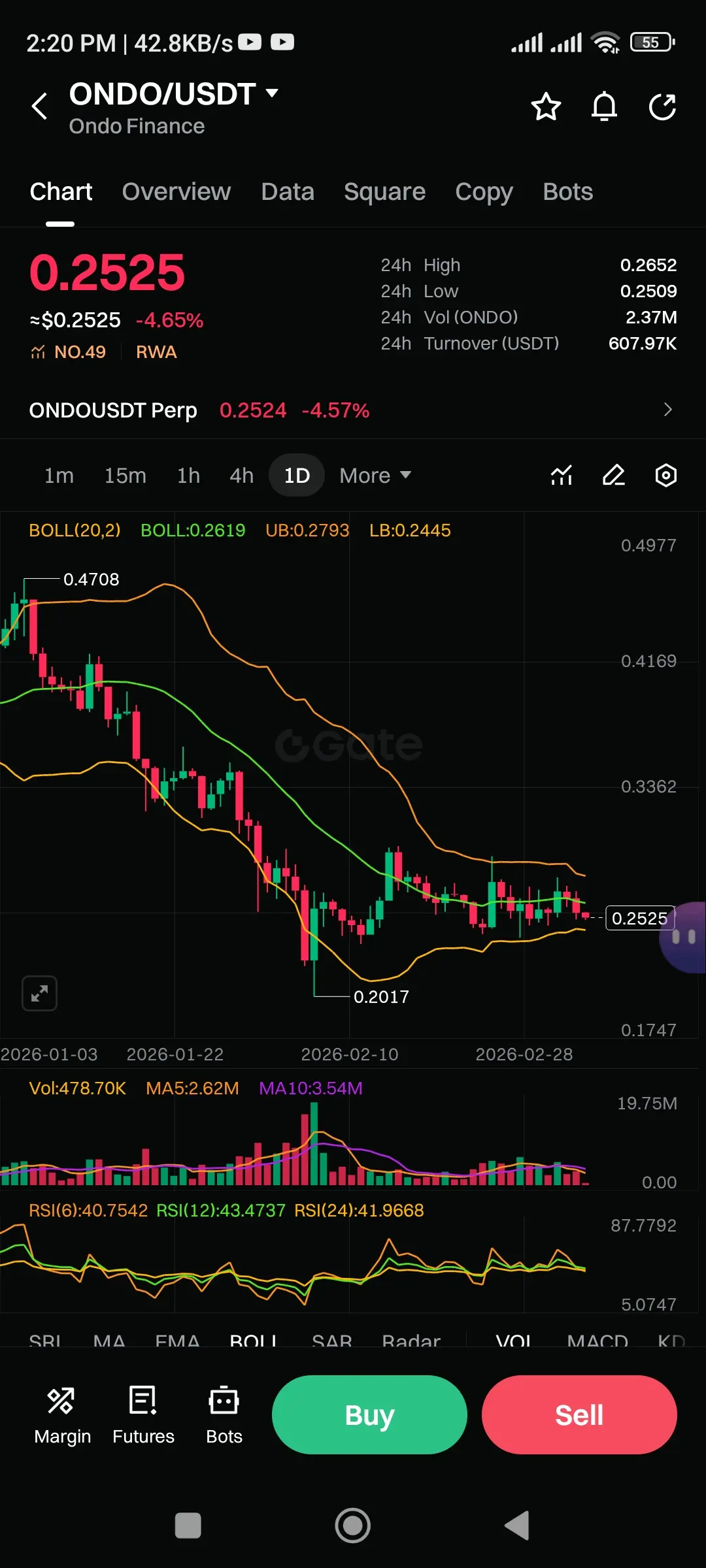Switch to the Data tab
The image size is (706, 1568).
(x=288, y=191)
